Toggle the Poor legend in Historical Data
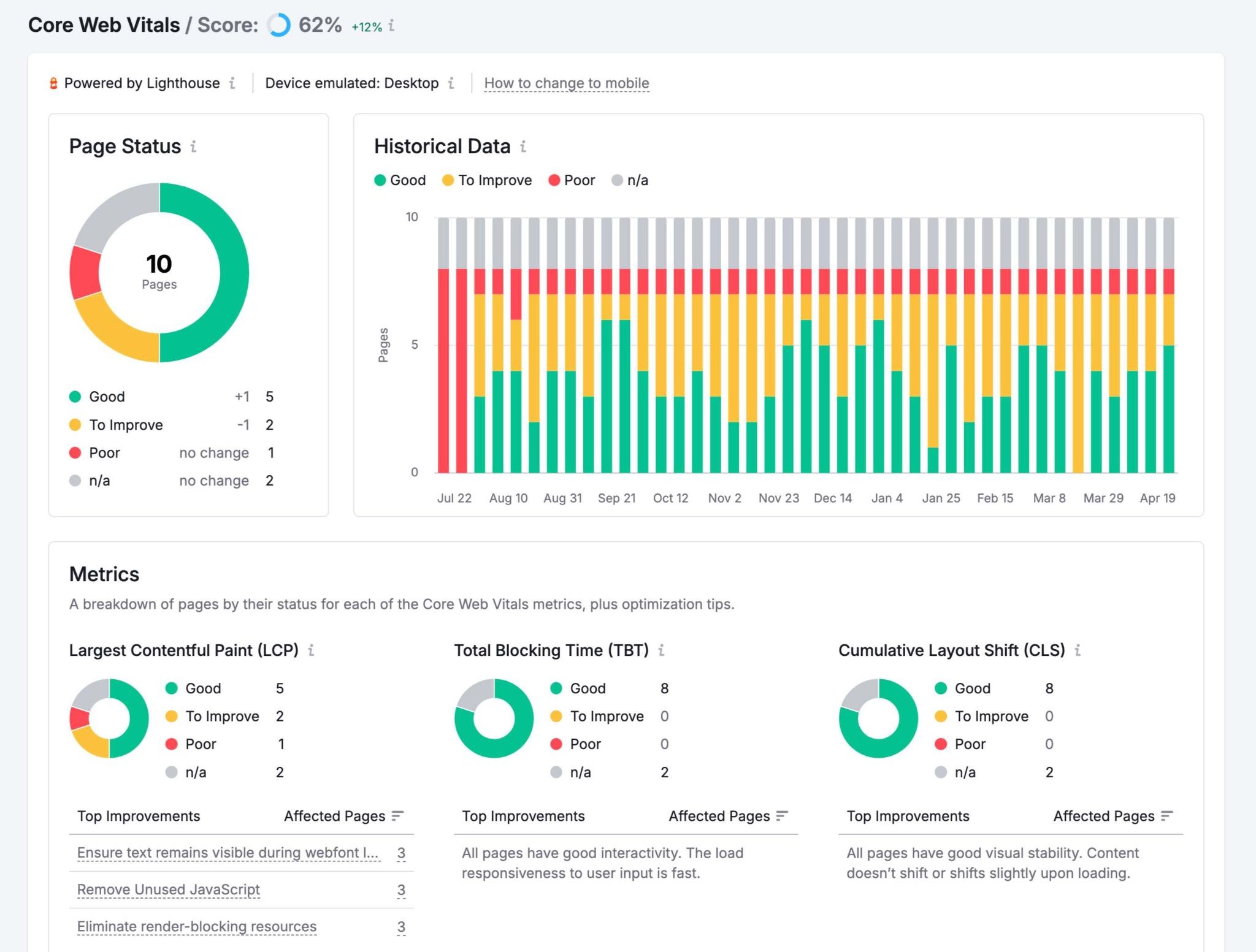This screenshot has height=952, width=1256. pyautogui.click(x=573, y=180)
